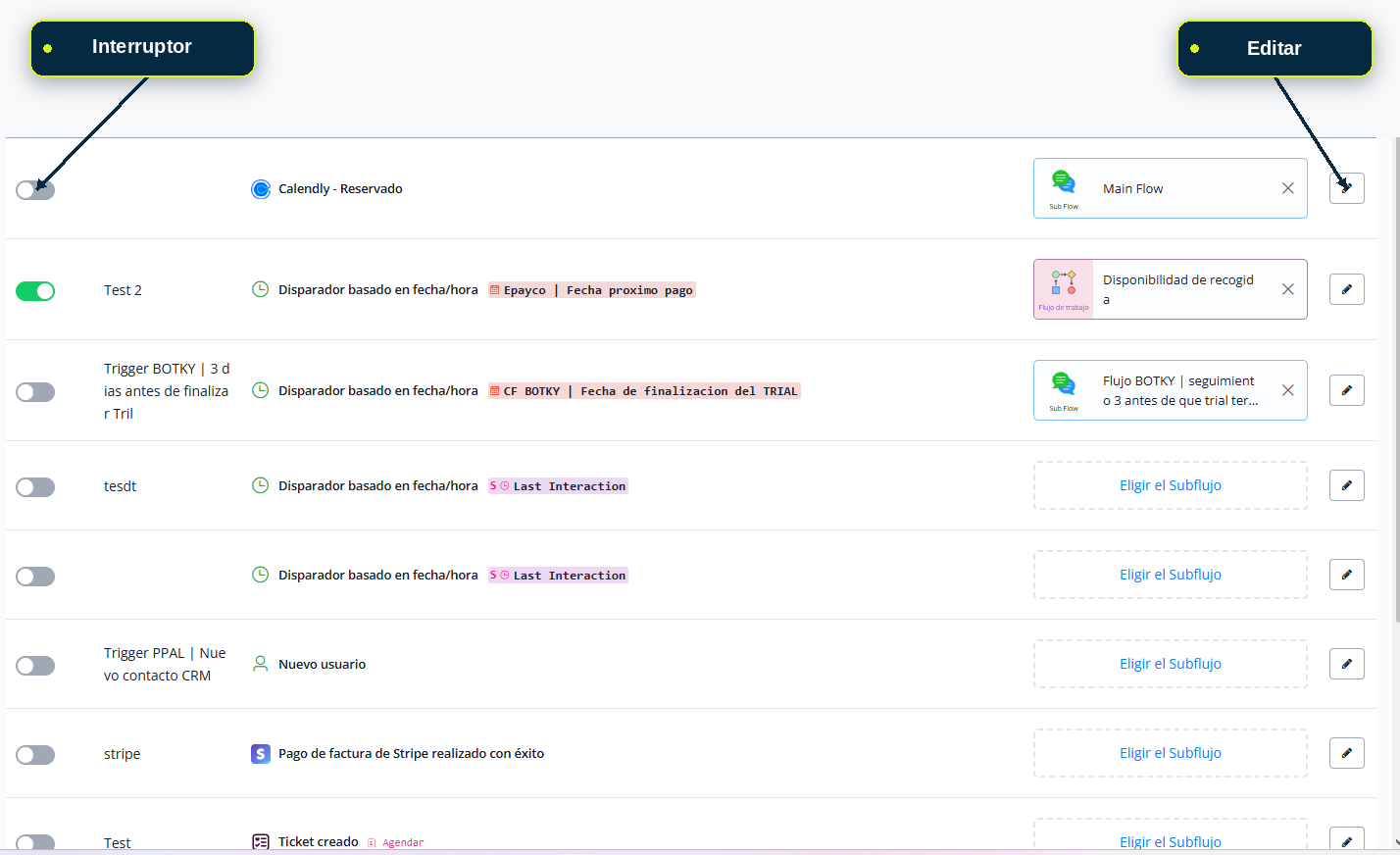Screen dimensions: 1400x855
Task: Click Pago de factura de Stripe text
Action: tap(411, 754)
